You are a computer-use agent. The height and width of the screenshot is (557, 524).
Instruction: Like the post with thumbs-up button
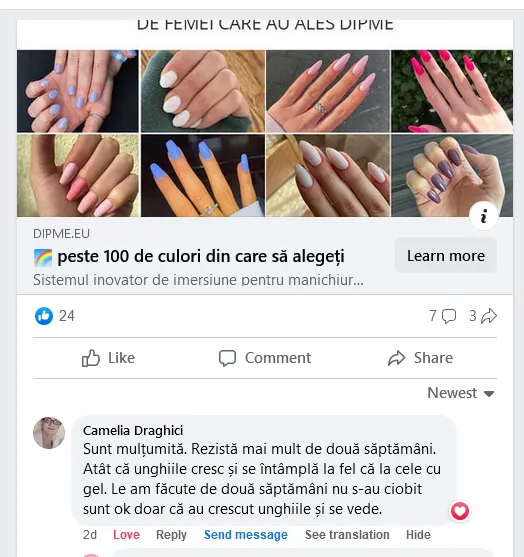click(108, 358)
